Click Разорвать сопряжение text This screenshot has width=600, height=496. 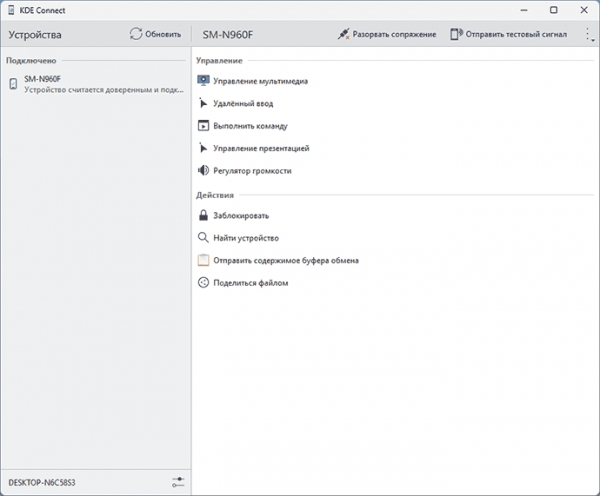coord(394,34)
